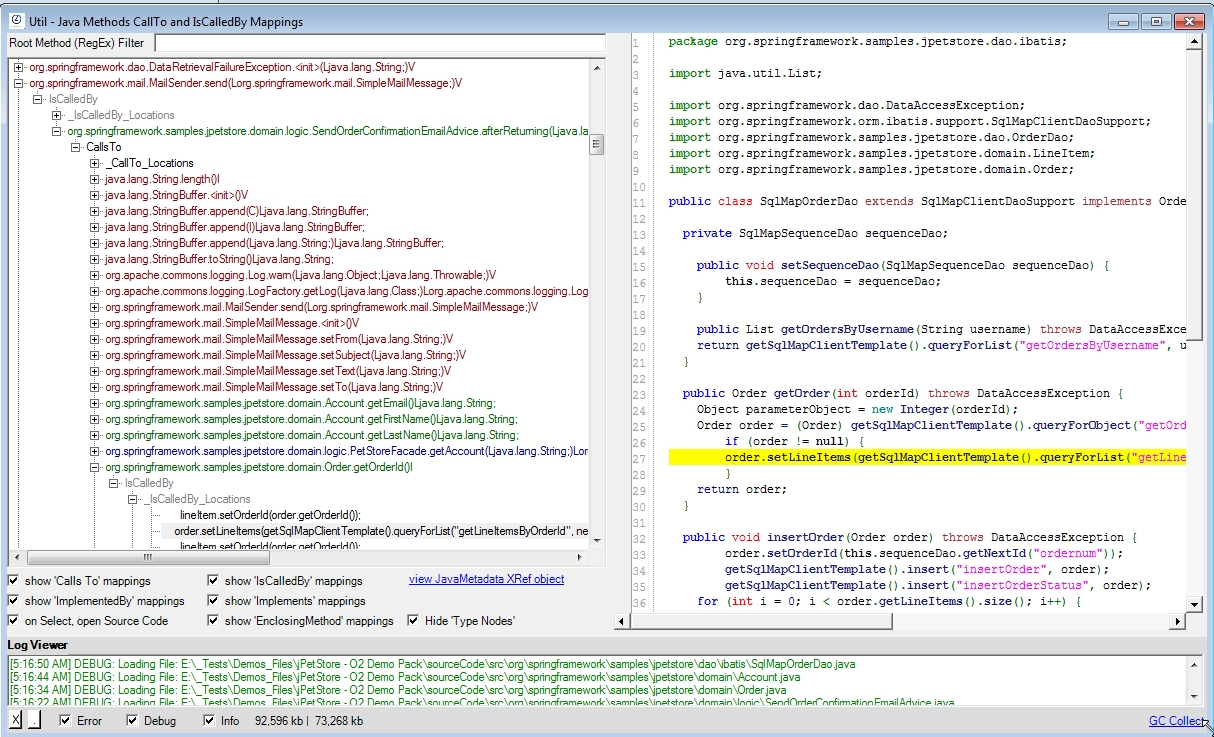Screen dimensions: 1214x737
Task: Select the SimpleMailMessage.setText tree row
Action: tap(278, 371)
